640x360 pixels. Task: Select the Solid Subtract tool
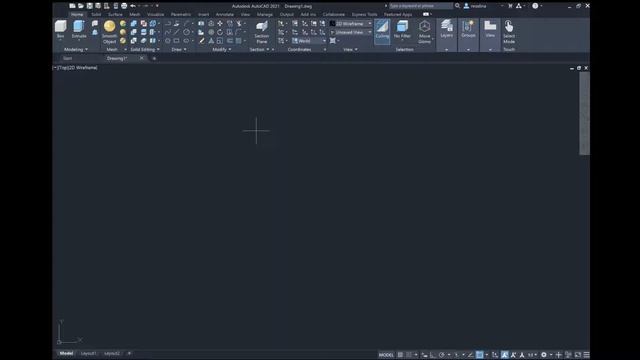[x=133, y=32]
